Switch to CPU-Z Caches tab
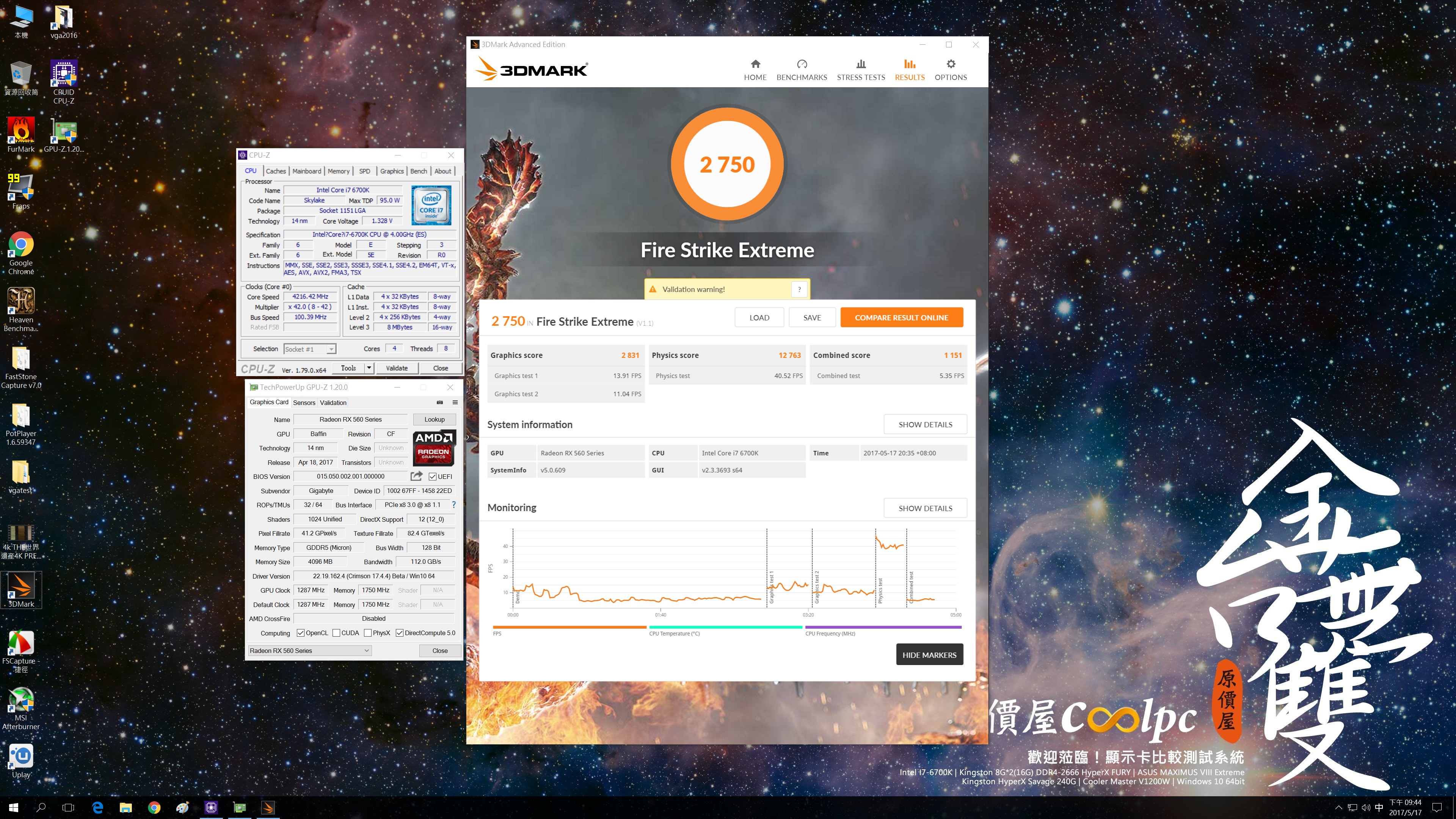Image resolution: width=1456 pixels, height=819 pixels. [x=276, y=171]
